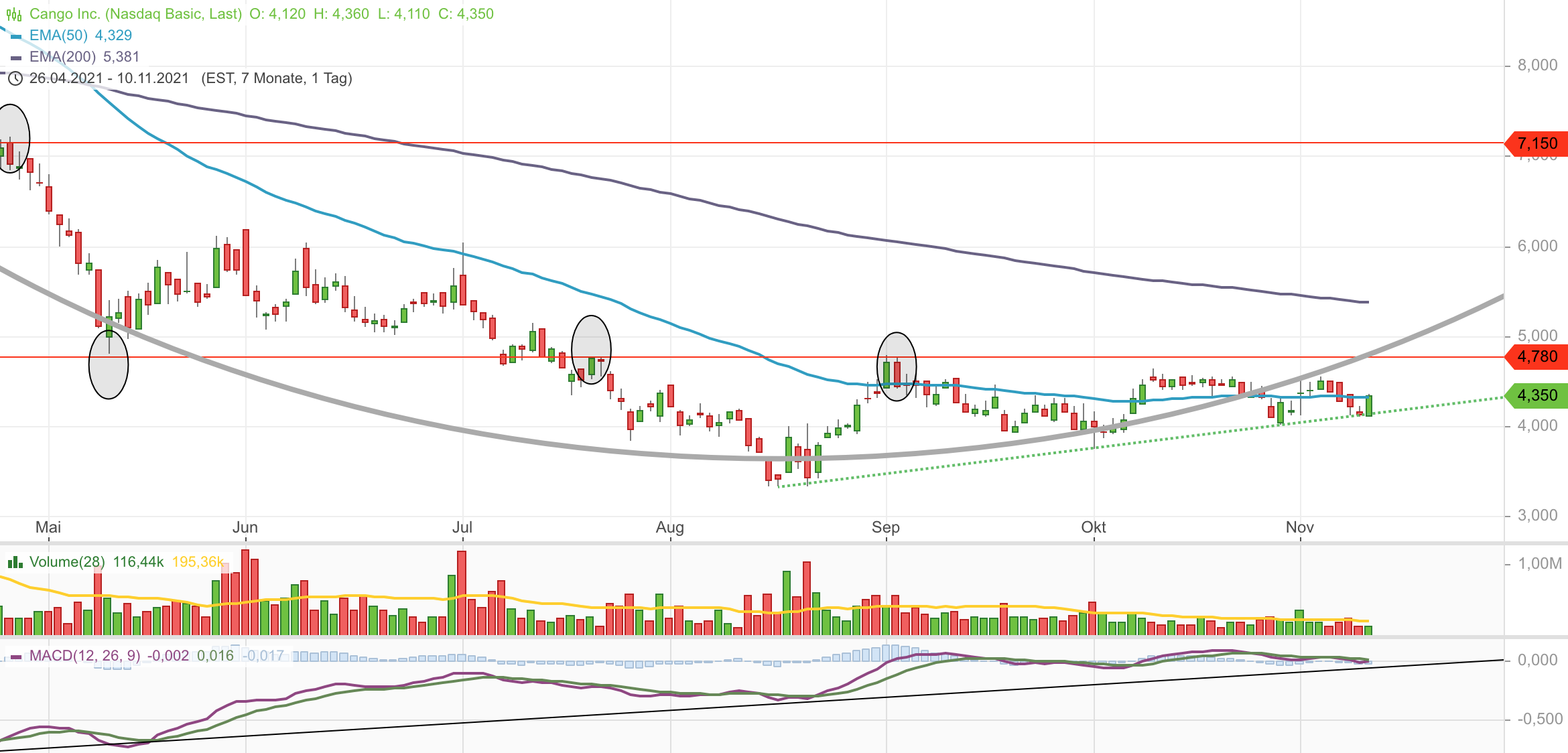Open the Volume(28) indicator settings label
1568x753 pixels.
[x=67, y=562]
